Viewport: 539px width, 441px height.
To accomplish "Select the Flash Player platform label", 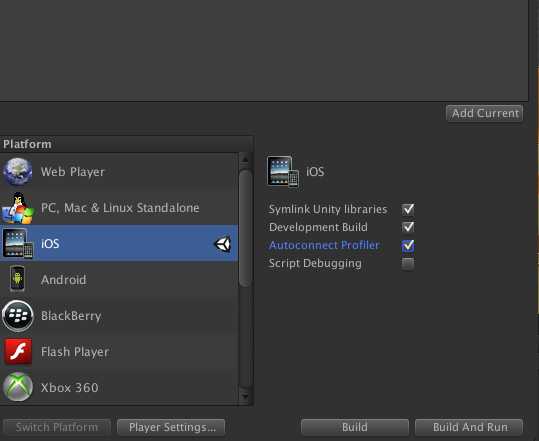I will point(75,352).
